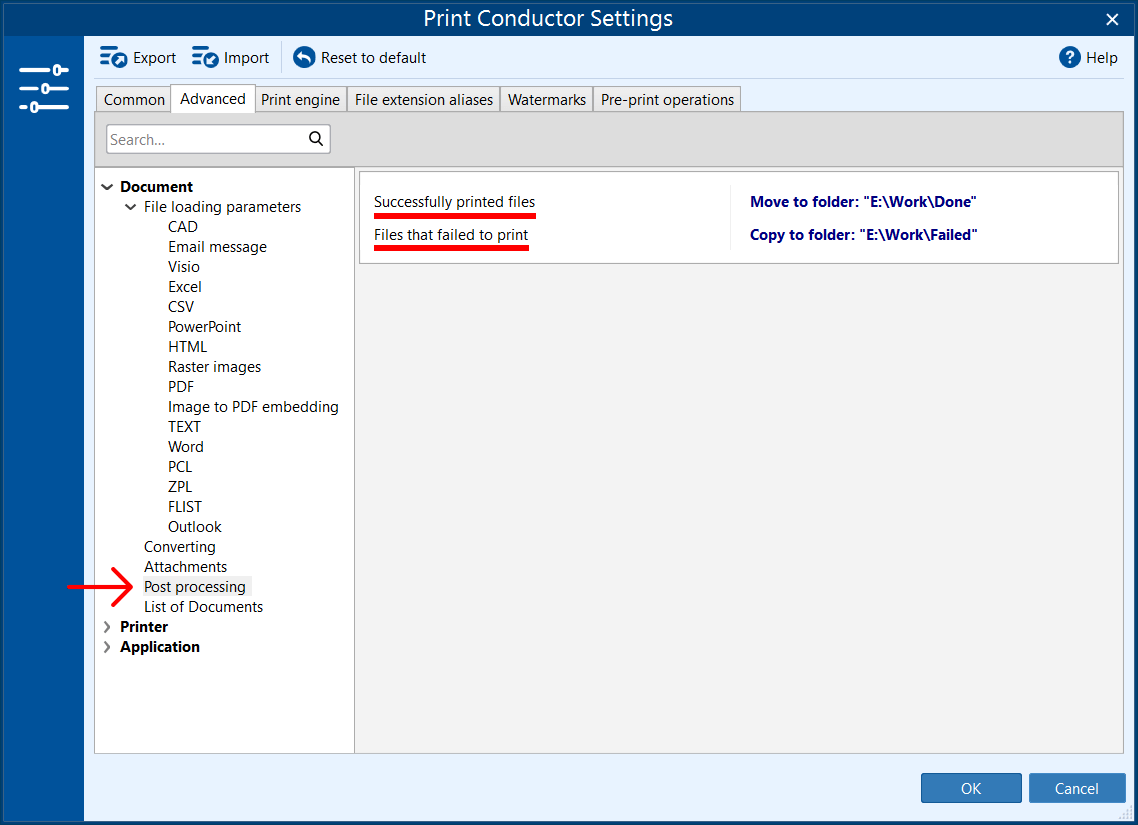
Task: Click the search magnifier icon
Action: (x=316, y=139)
